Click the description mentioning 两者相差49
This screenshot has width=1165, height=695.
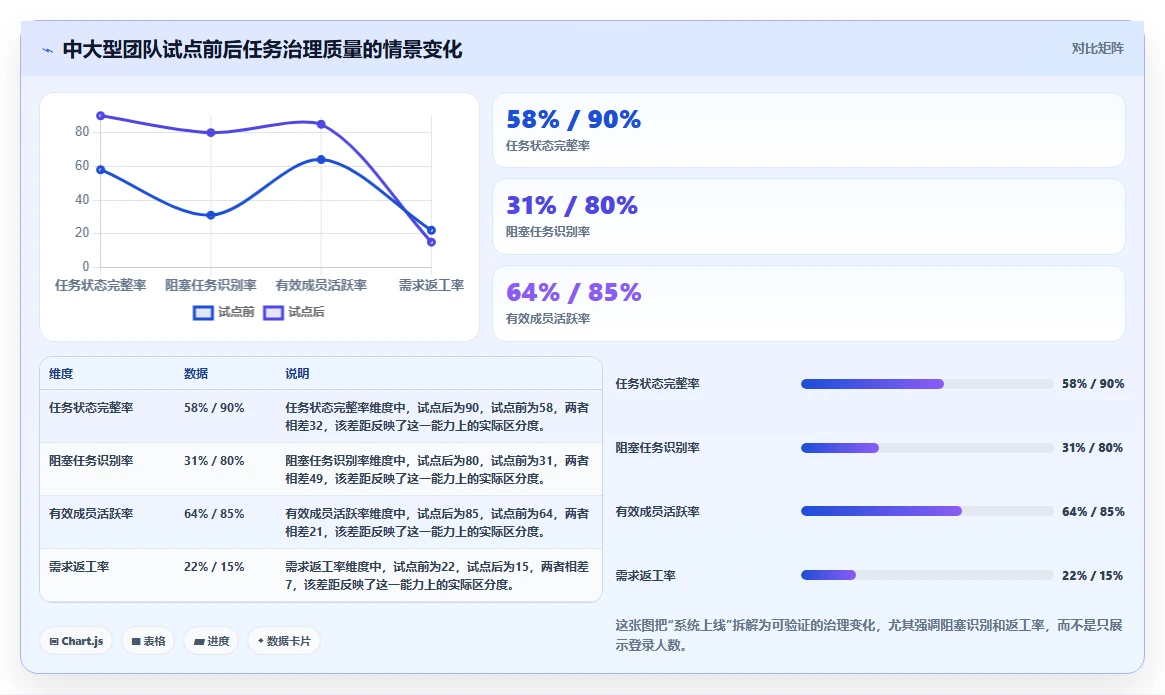pos(437,470)
